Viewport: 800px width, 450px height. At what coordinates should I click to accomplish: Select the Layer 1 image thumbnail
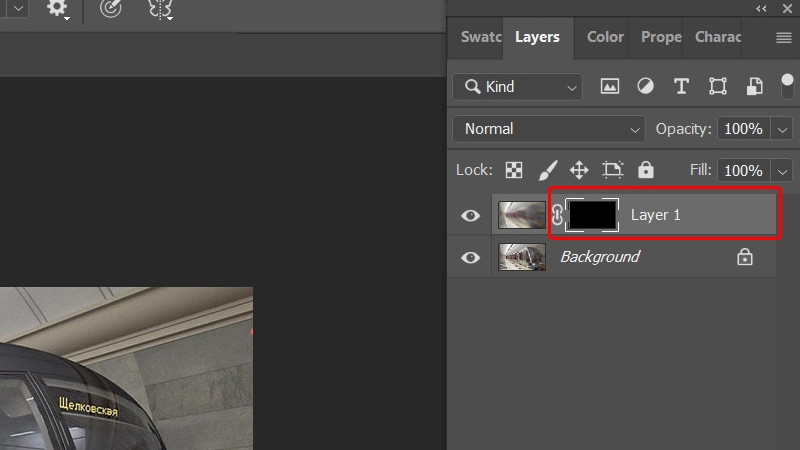pyautogui.click(x=522, y=215)
